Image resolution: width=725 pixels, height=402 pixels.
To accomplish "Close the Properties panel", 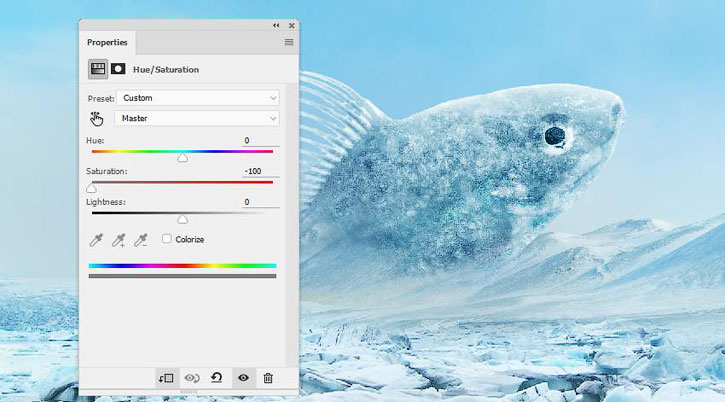I will [291, 25].
